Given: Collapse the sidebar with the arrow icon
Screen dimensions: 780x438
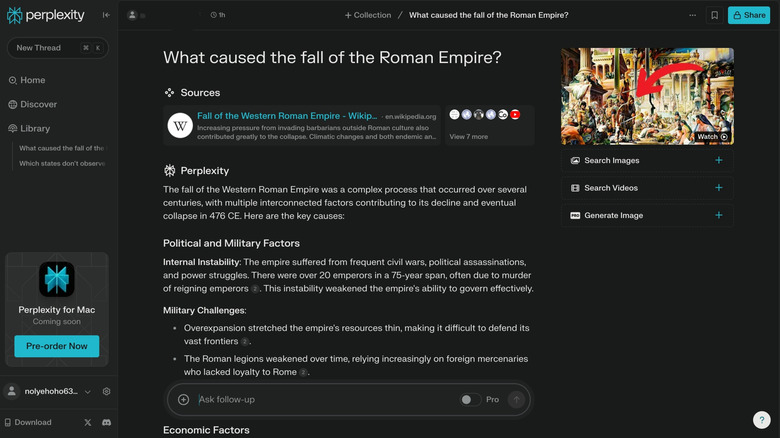Looking at the screenshot, I should tap(106, 15).
